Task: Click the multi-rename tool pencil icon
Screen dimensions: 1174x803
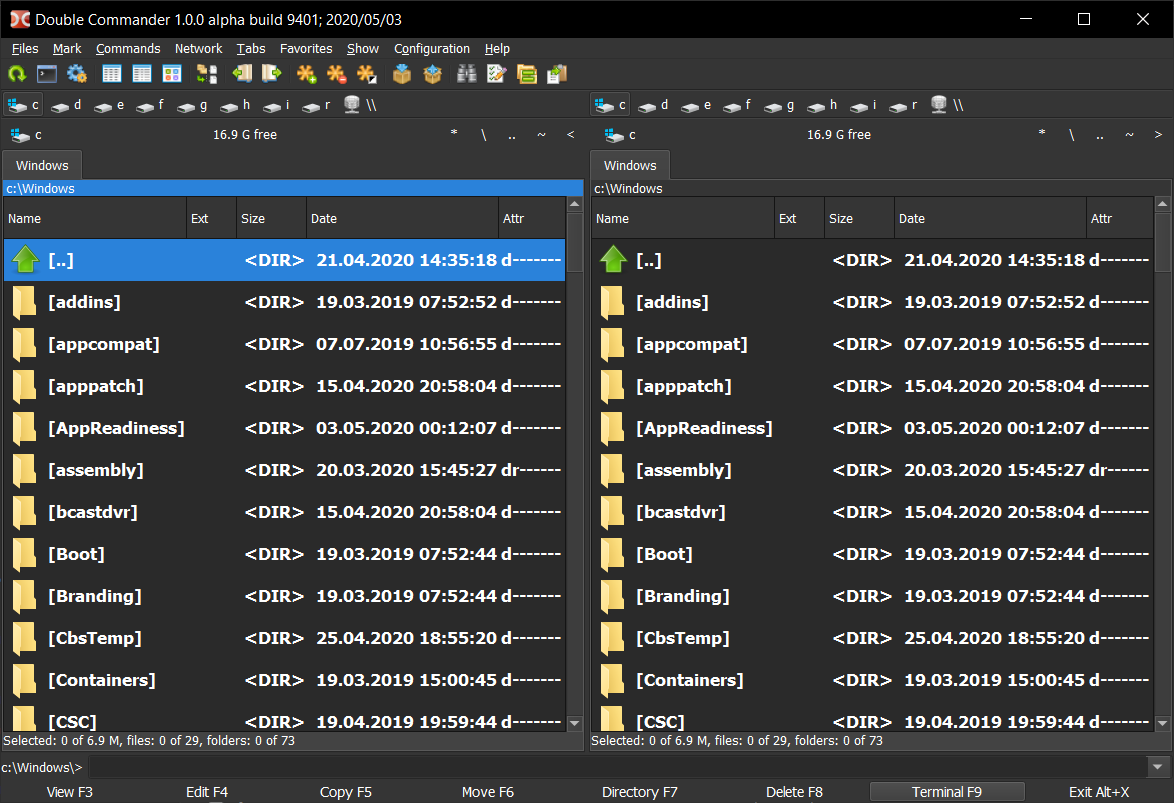Action: tap(496, 74)
